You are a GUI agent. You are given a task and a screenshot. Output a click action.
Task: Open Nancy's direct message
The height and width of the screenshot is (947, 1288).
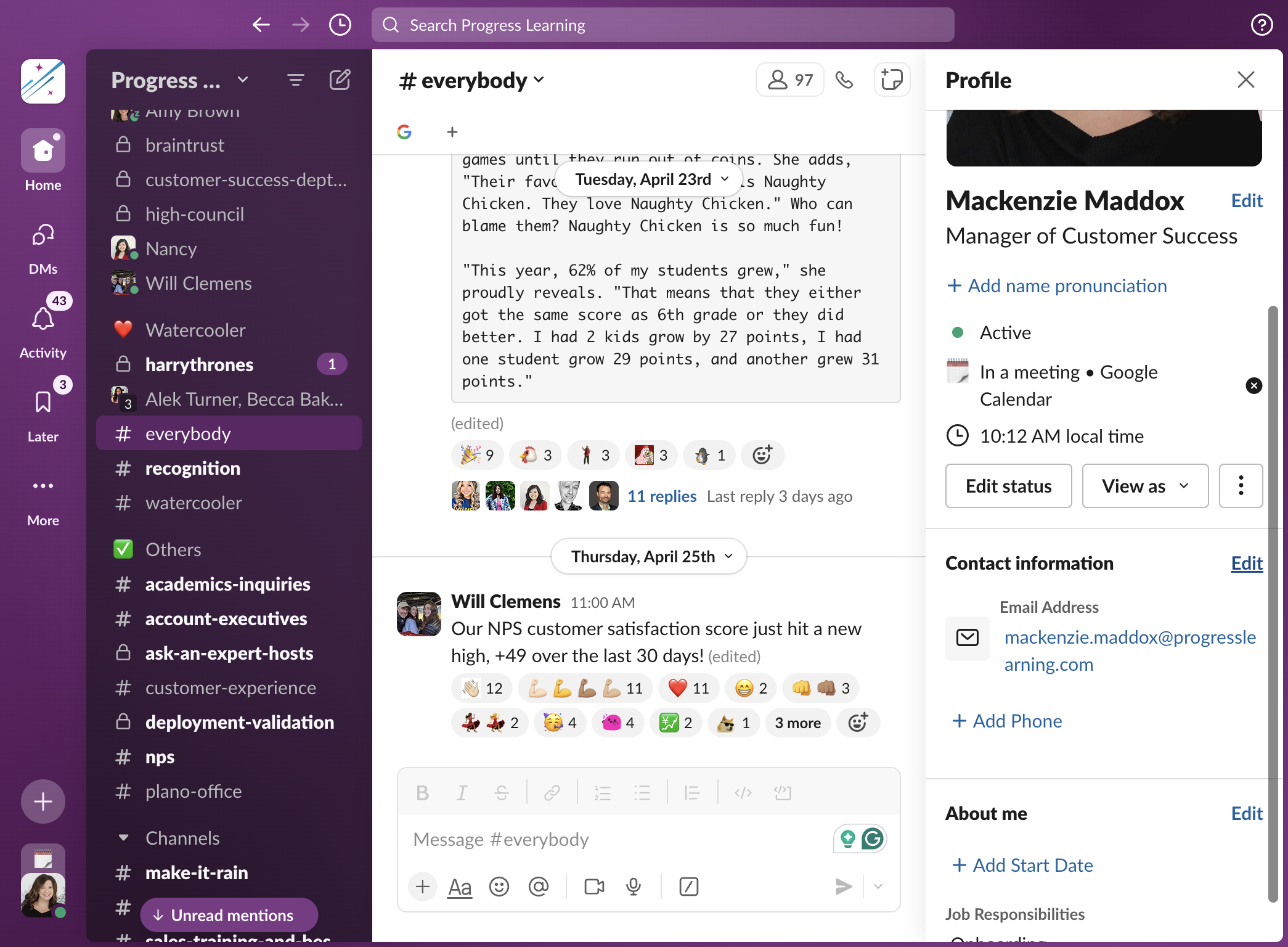point(229,248)
